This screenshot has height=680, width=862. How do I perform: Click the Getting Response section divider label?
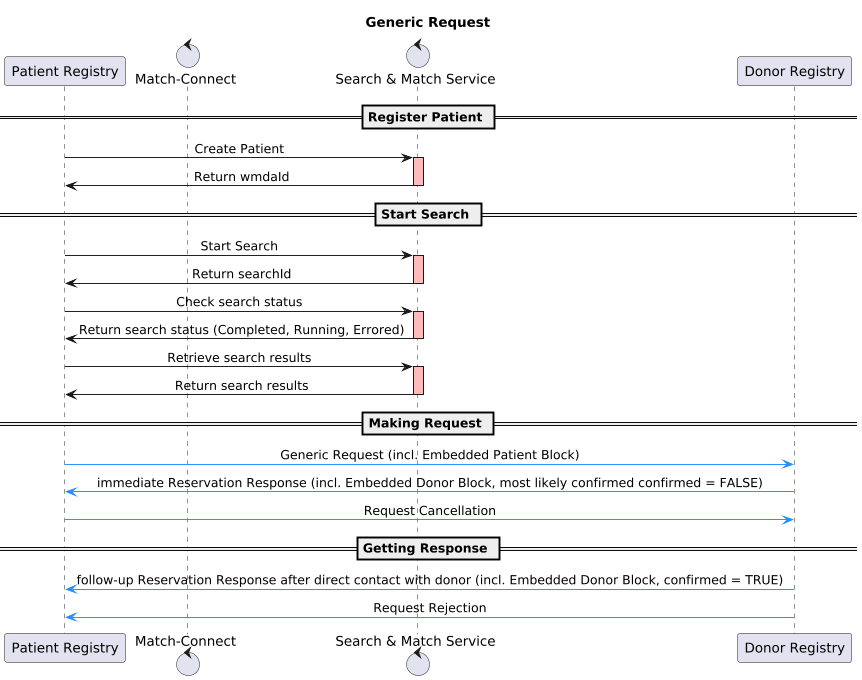(x=427, y=549)
